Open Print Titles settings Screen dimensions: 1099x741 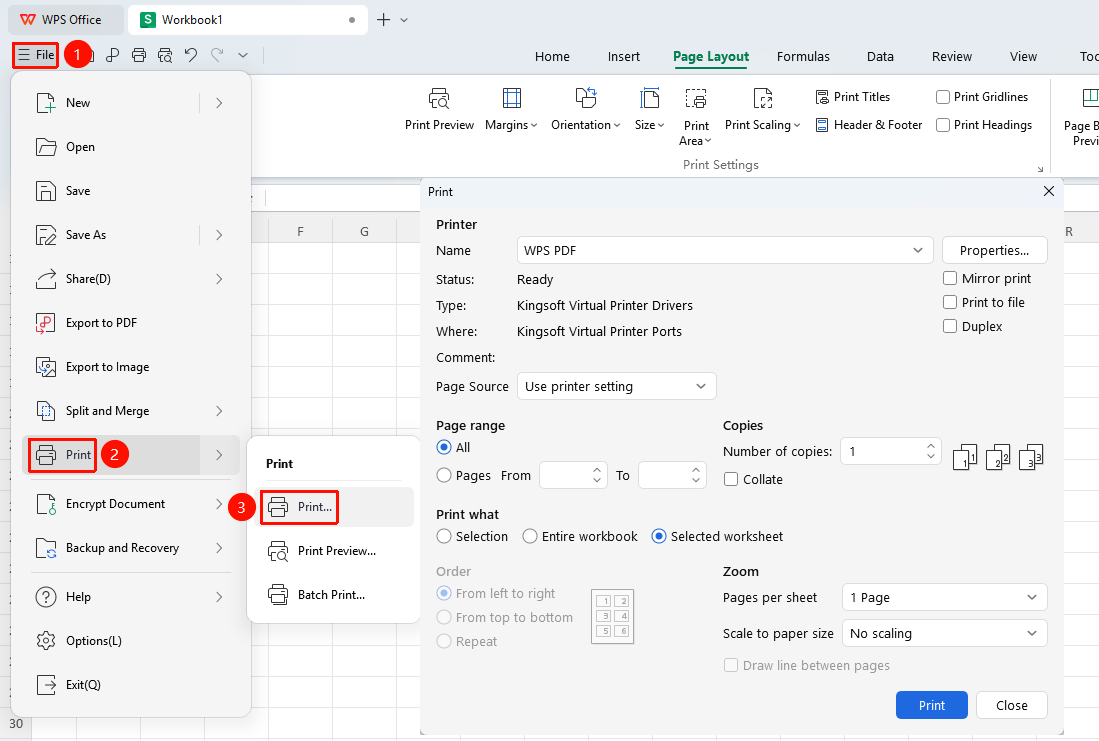853,97
